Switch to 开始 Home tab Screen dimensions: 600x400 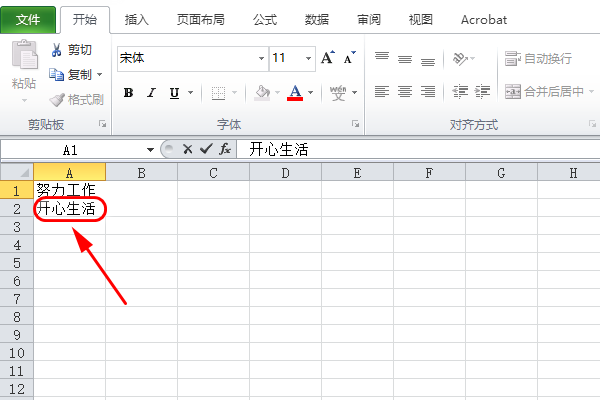85,20
